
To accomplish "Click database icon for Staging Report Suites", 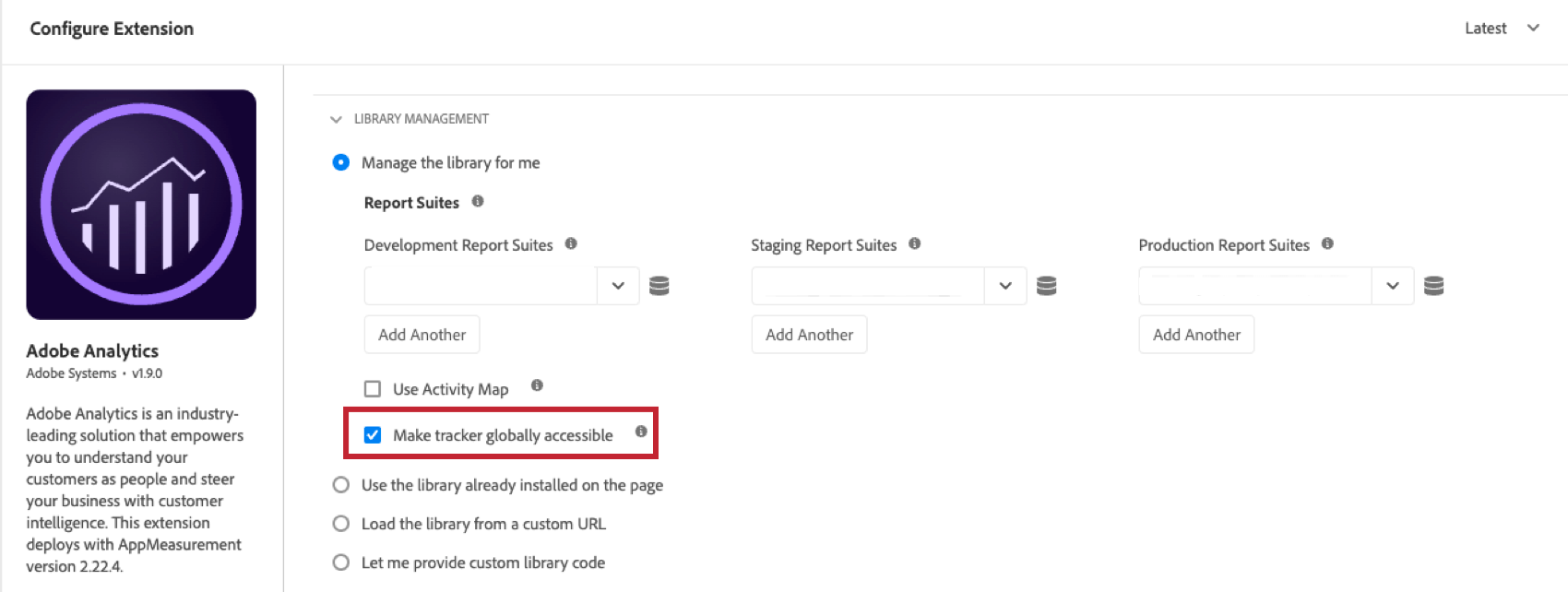I will 1047,286.
